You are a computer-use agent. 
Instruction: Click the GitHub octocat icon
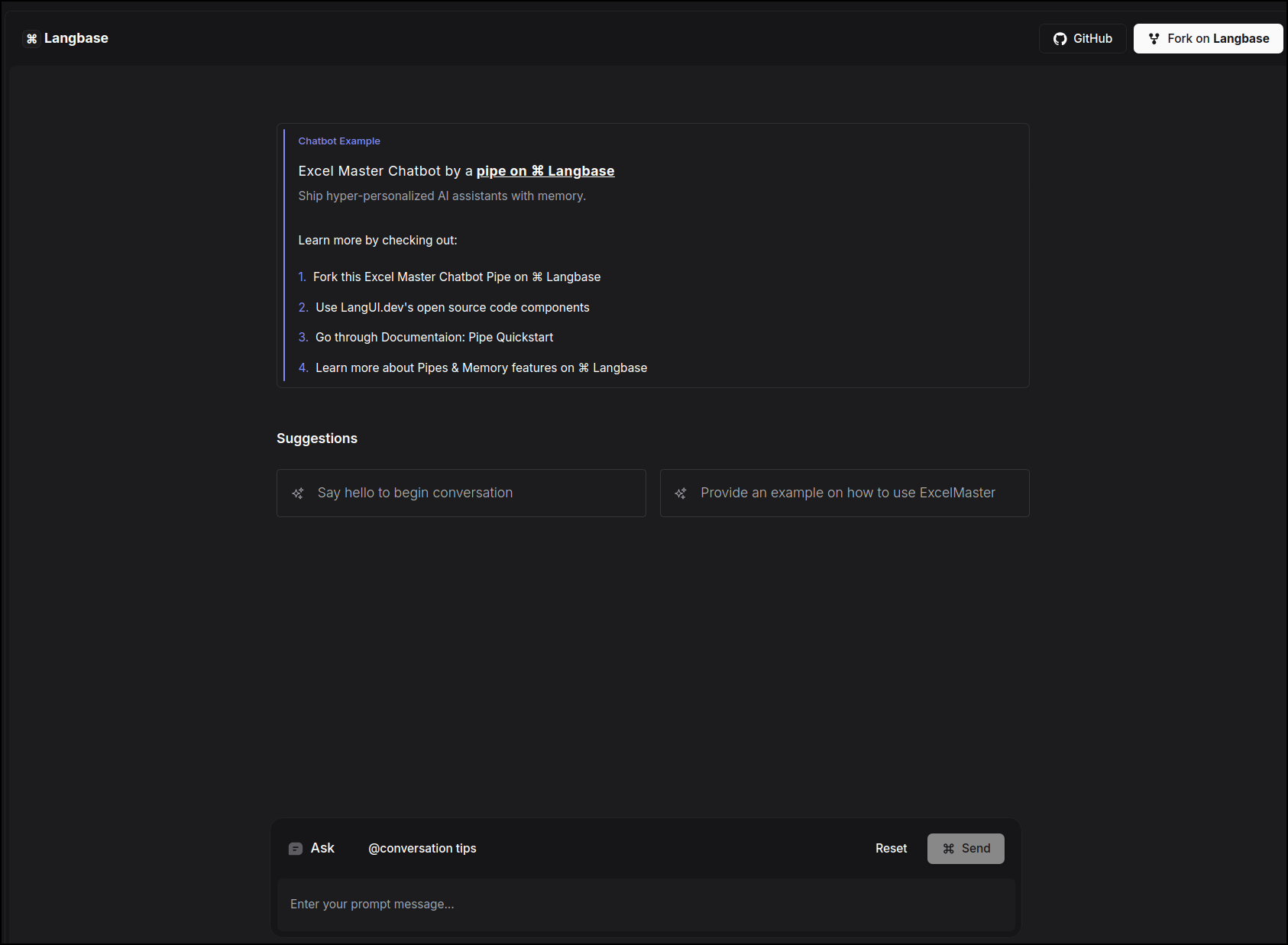click(1060, 39)
